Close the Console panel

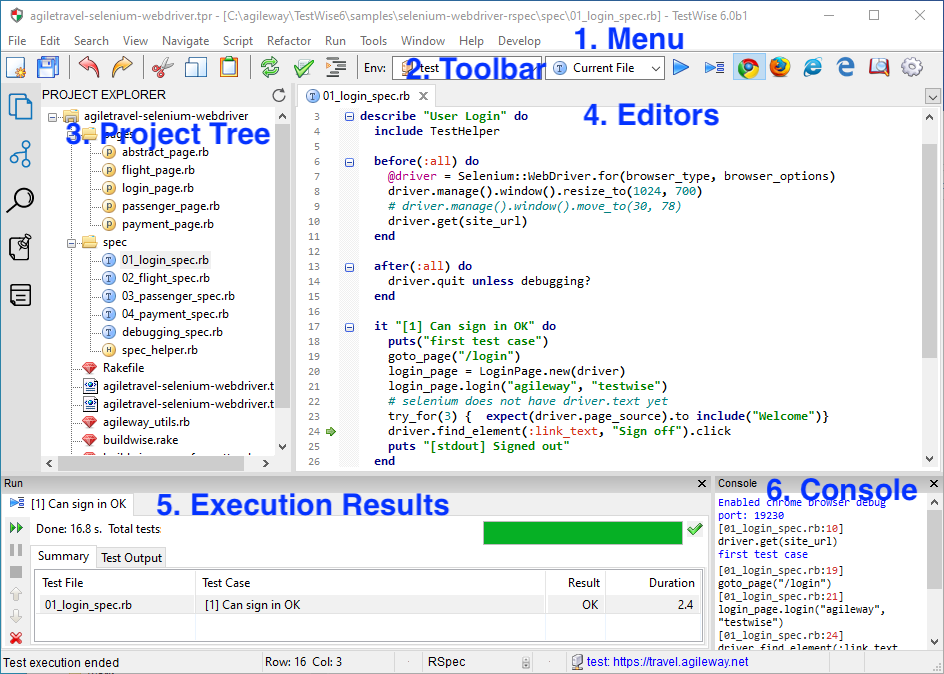(934, 483)
